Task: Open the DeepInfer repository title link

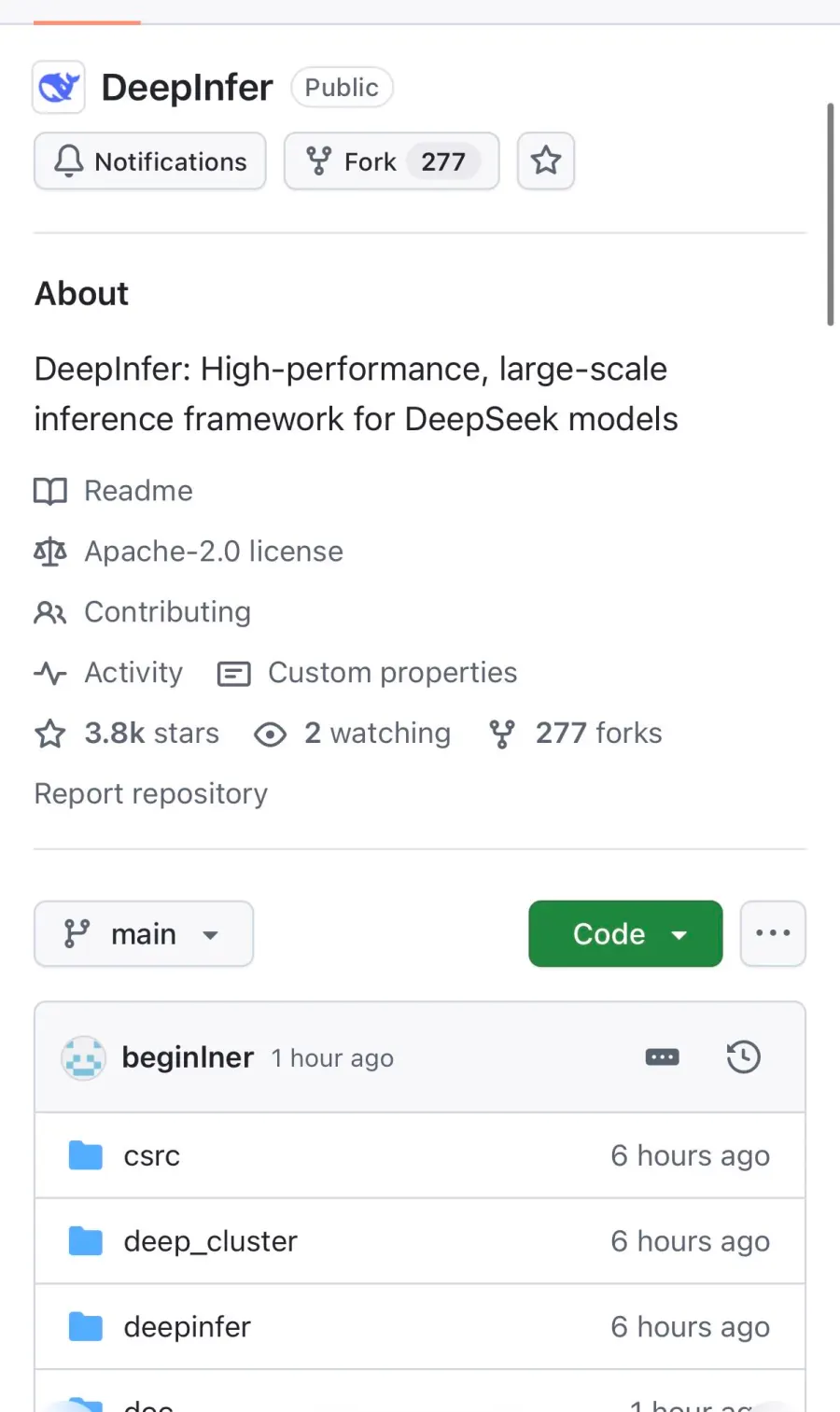Action: point(187,88)
